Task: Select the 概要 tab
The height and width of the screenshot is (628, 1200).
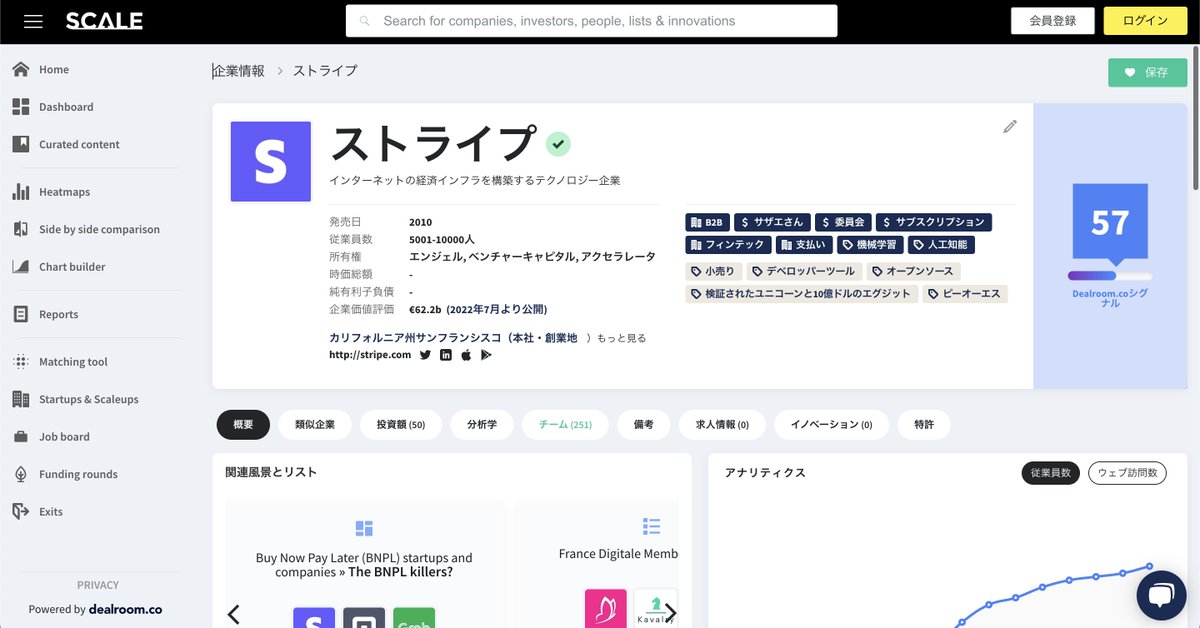Action: [x=243, y=425]
